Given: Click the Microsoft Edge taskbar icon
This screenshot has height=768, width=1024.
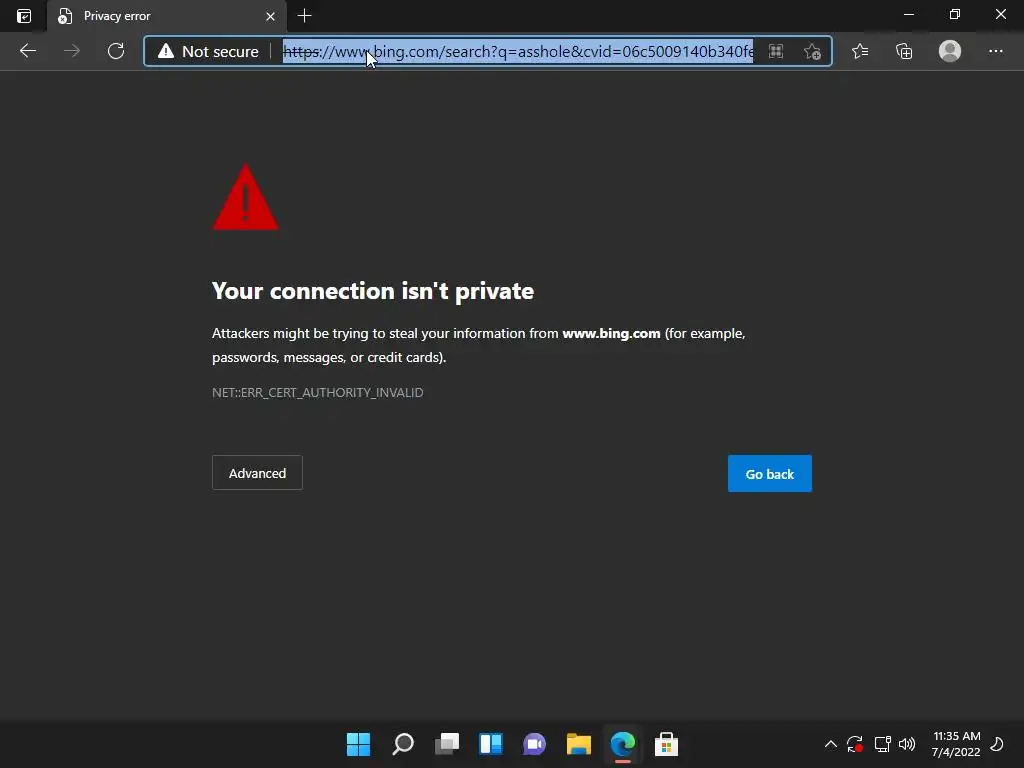Looking at the screenshot, I should coord(622,744).
